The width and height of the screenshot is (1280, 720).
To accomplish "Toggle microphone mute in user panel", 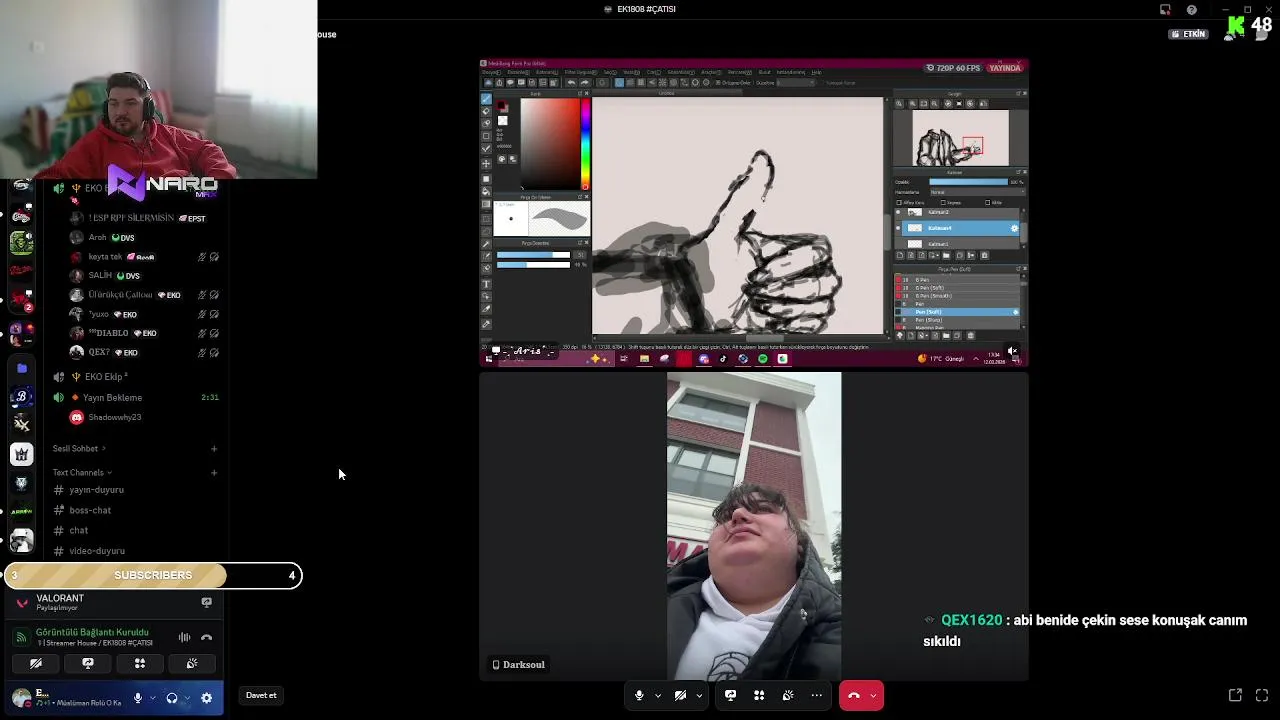I will (x=138, y=698).
